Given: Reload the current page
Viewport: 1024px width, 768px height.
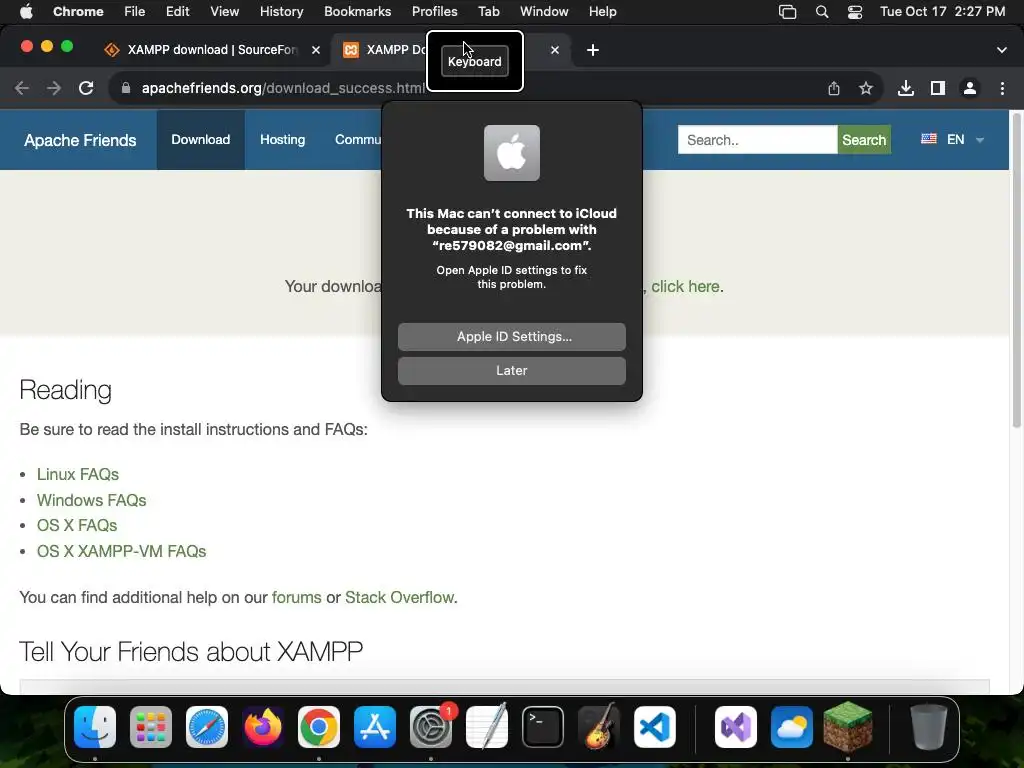Looking at the screenshot, I should click(86, 88).
